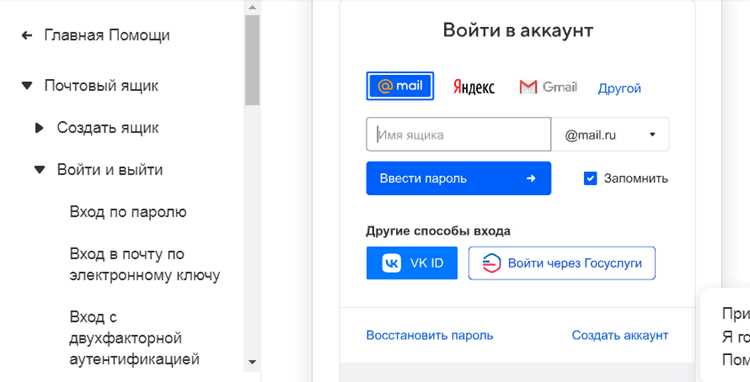Click the Ввести пароль button

pos(459,178)
